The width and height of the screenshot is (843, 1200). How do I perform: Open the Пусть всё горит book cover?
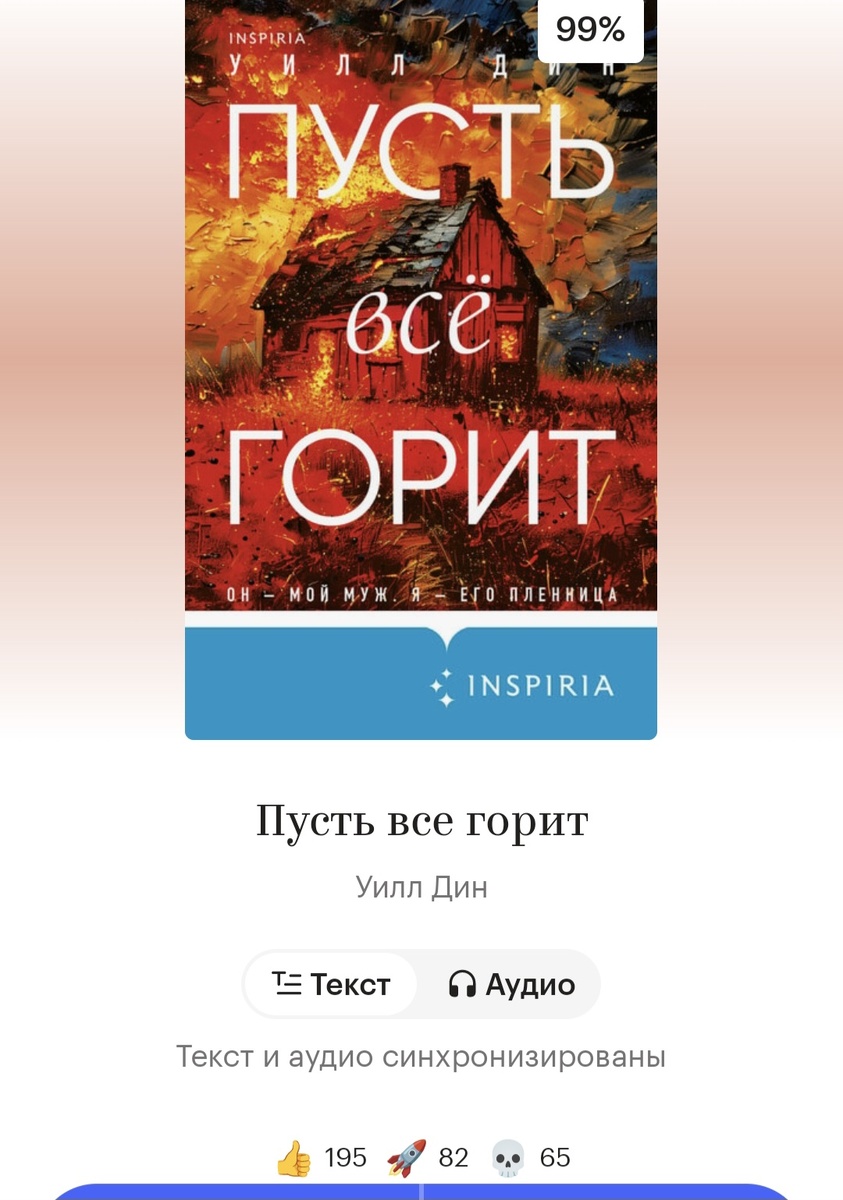421,369
